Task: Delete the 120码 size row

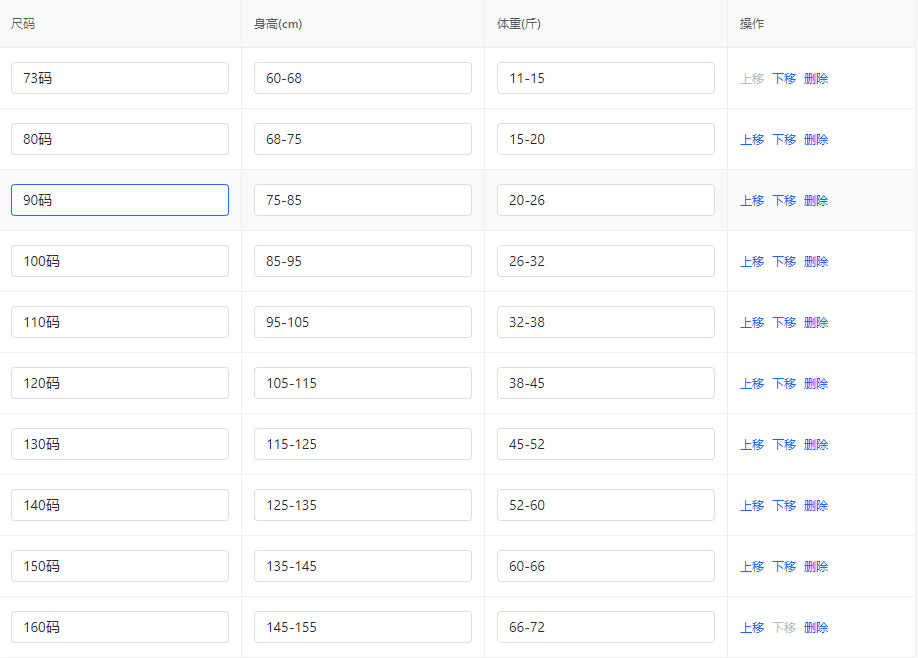Action: pyautogui.click(x=816, y=384)
